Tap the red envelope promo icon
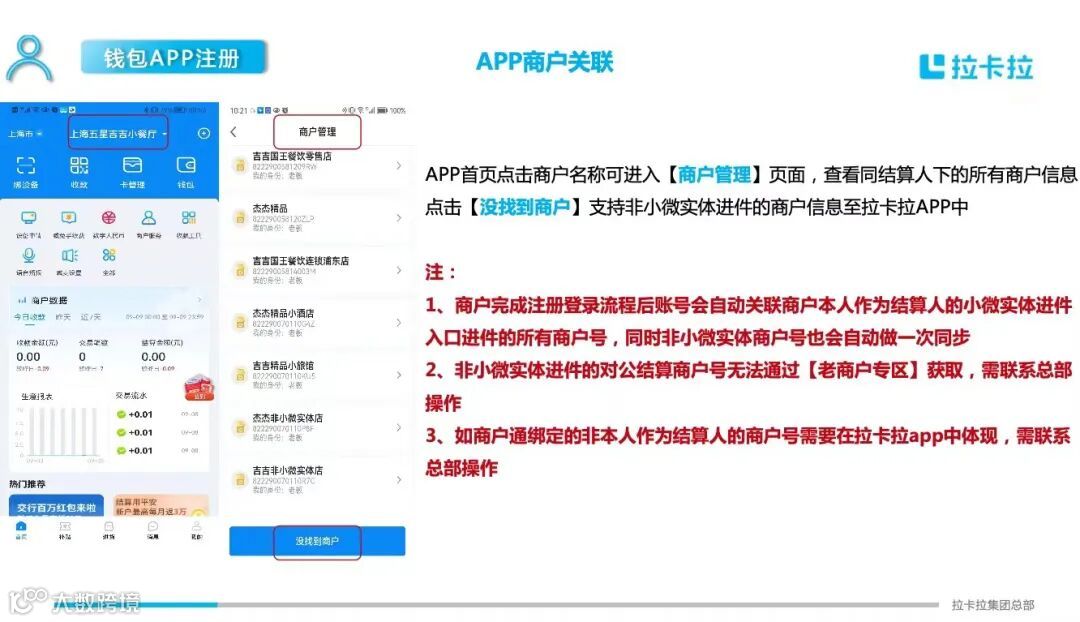The image size is (1080, 622). click(199, 388)
